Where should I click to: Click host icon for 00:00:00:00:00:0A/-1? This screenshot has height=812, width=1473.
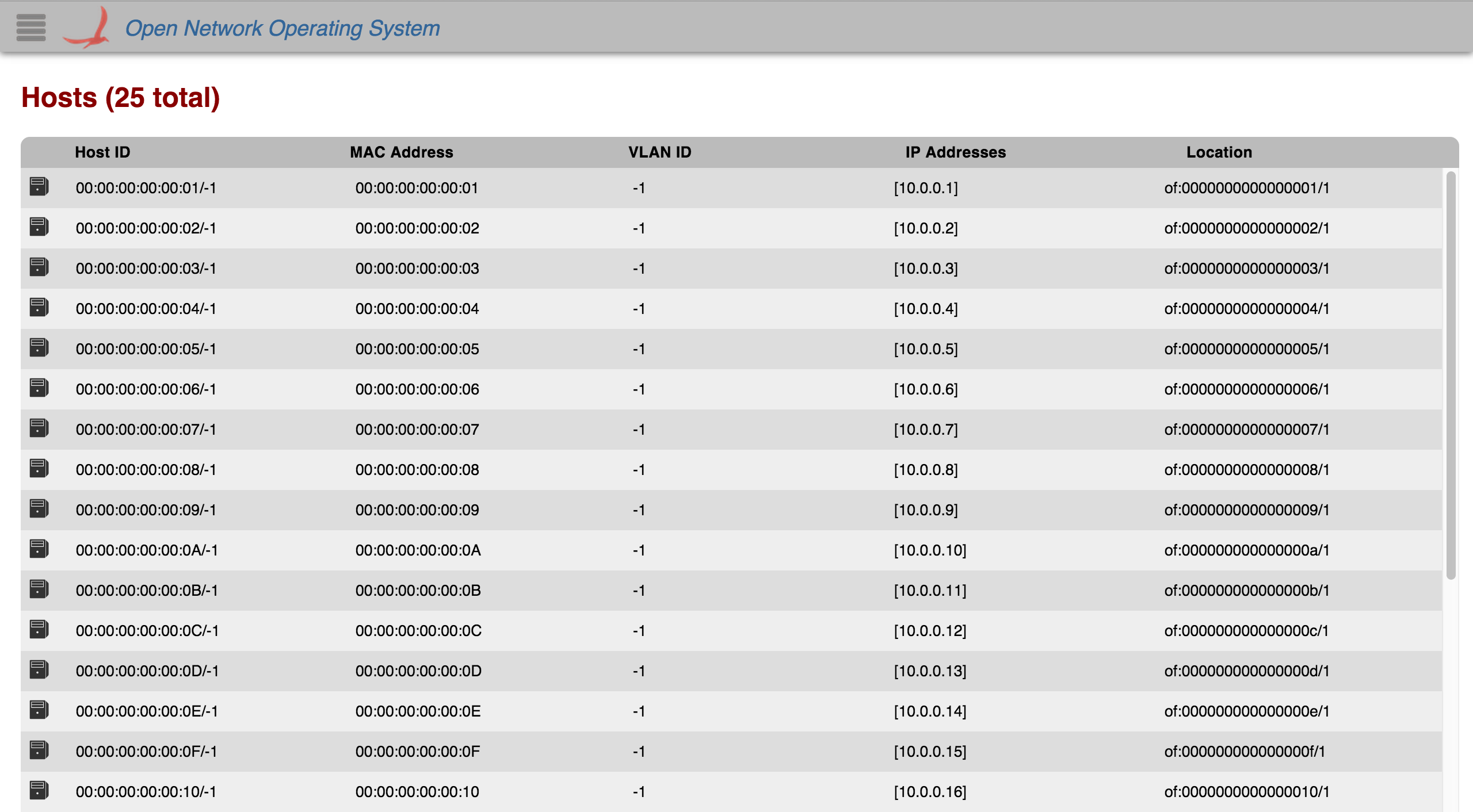coord(39,549)
